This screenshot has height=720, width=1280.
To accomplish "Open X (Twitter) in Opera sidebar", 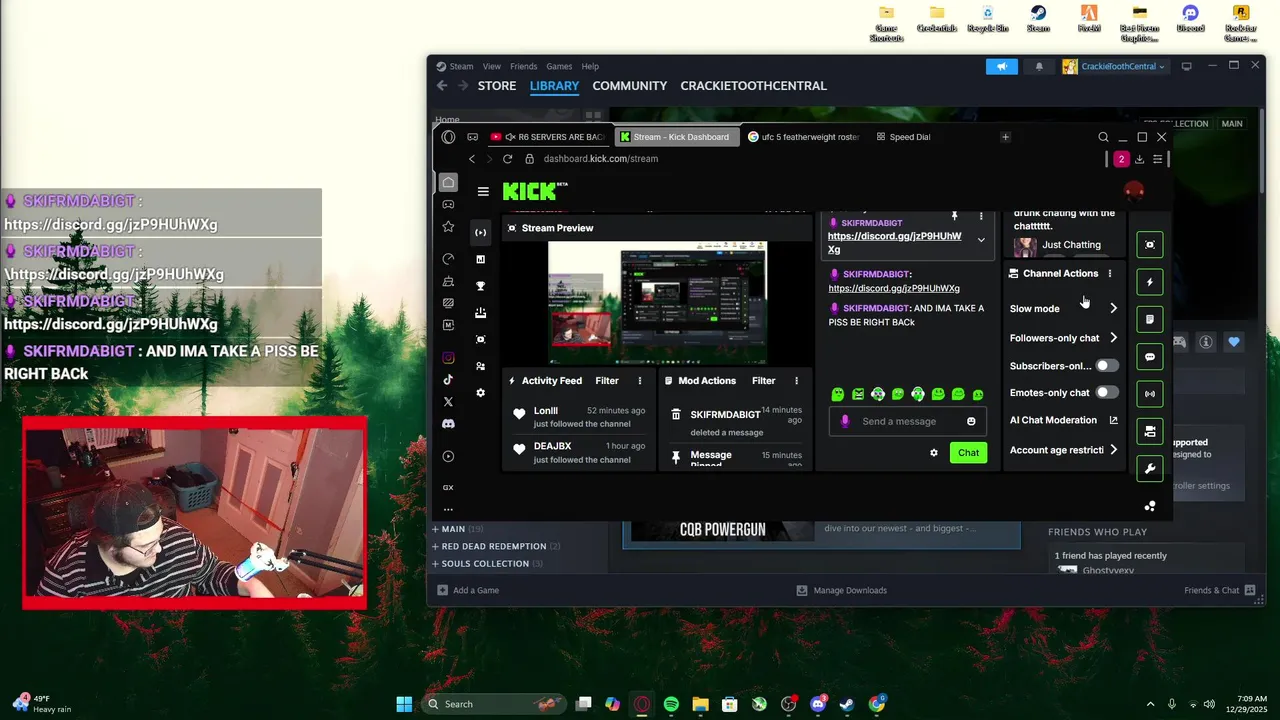I will pos(448,402).
